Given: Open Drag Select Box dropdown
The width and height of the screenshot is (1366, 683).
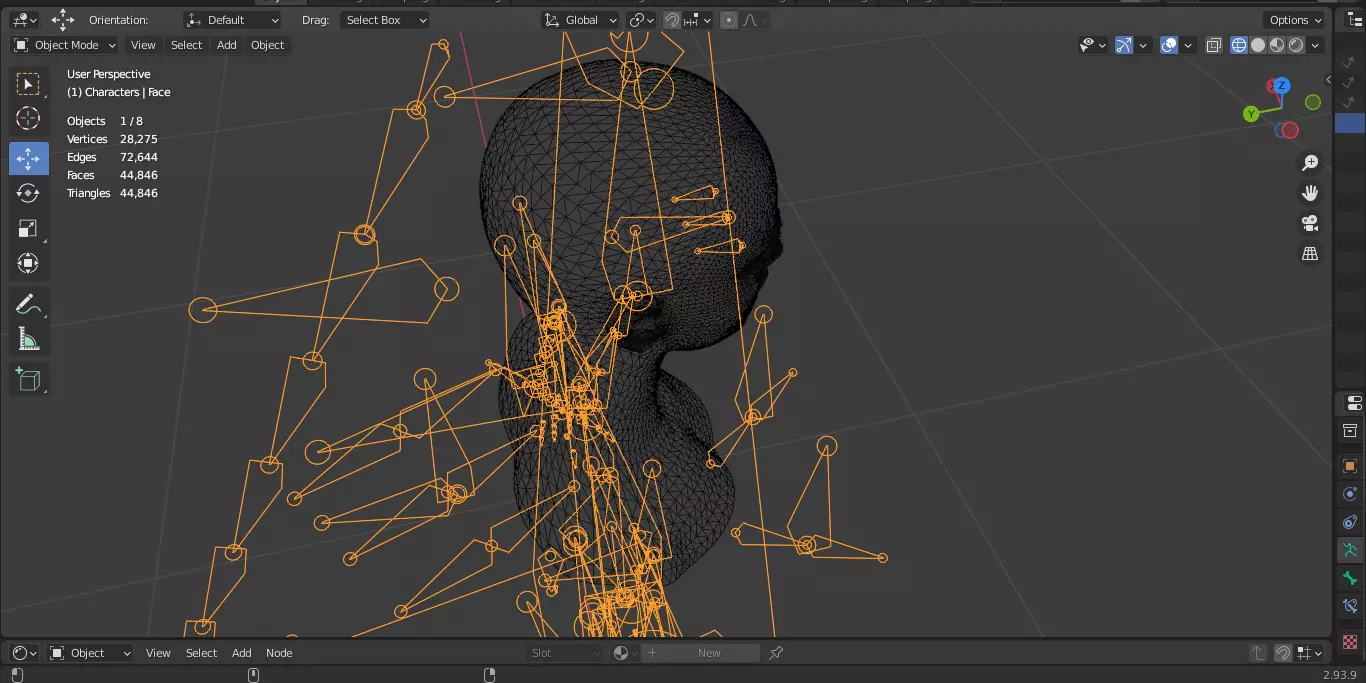Looking at the screenshot, I should click(x=385, y=20).
